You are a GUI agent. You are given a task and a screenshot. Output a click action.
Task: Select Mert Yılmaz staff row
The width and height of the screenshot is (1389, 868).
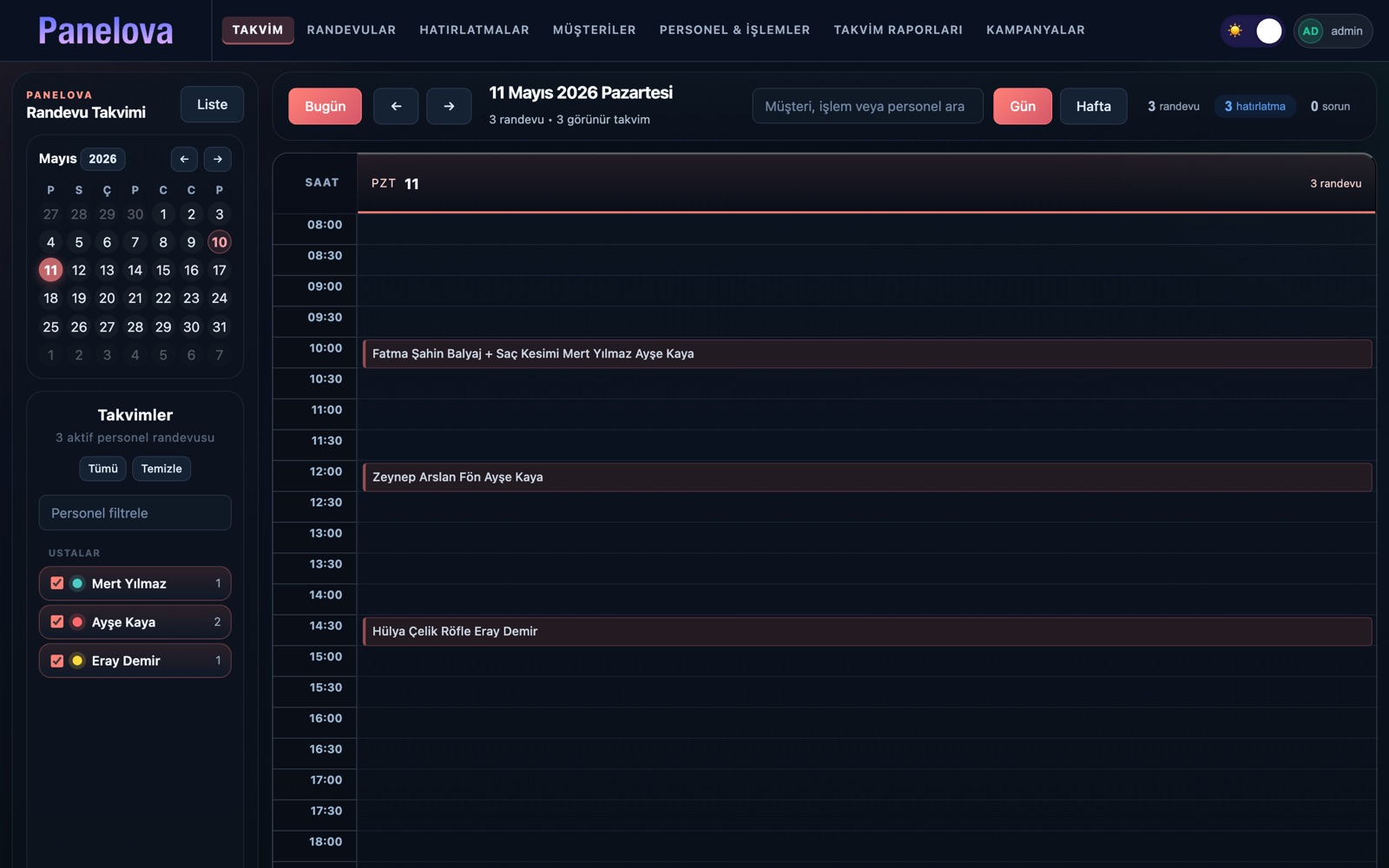point(135,583)
